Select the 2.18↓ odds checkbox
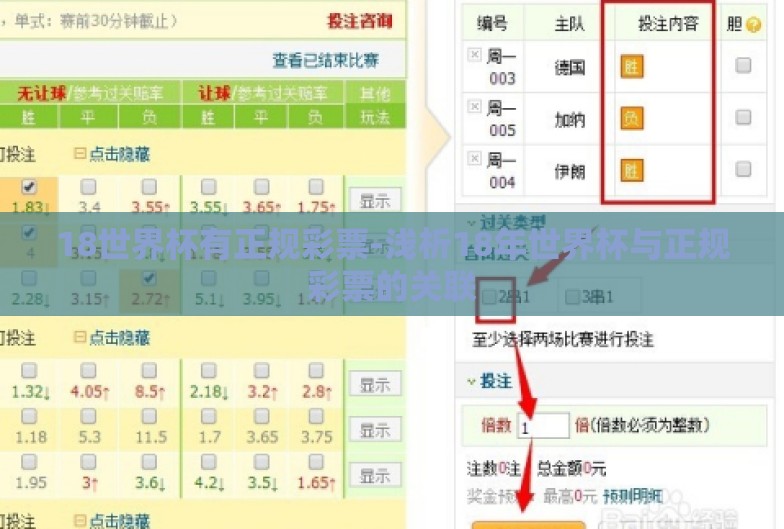This screenshot has width=784, height=529. point(208,370)
